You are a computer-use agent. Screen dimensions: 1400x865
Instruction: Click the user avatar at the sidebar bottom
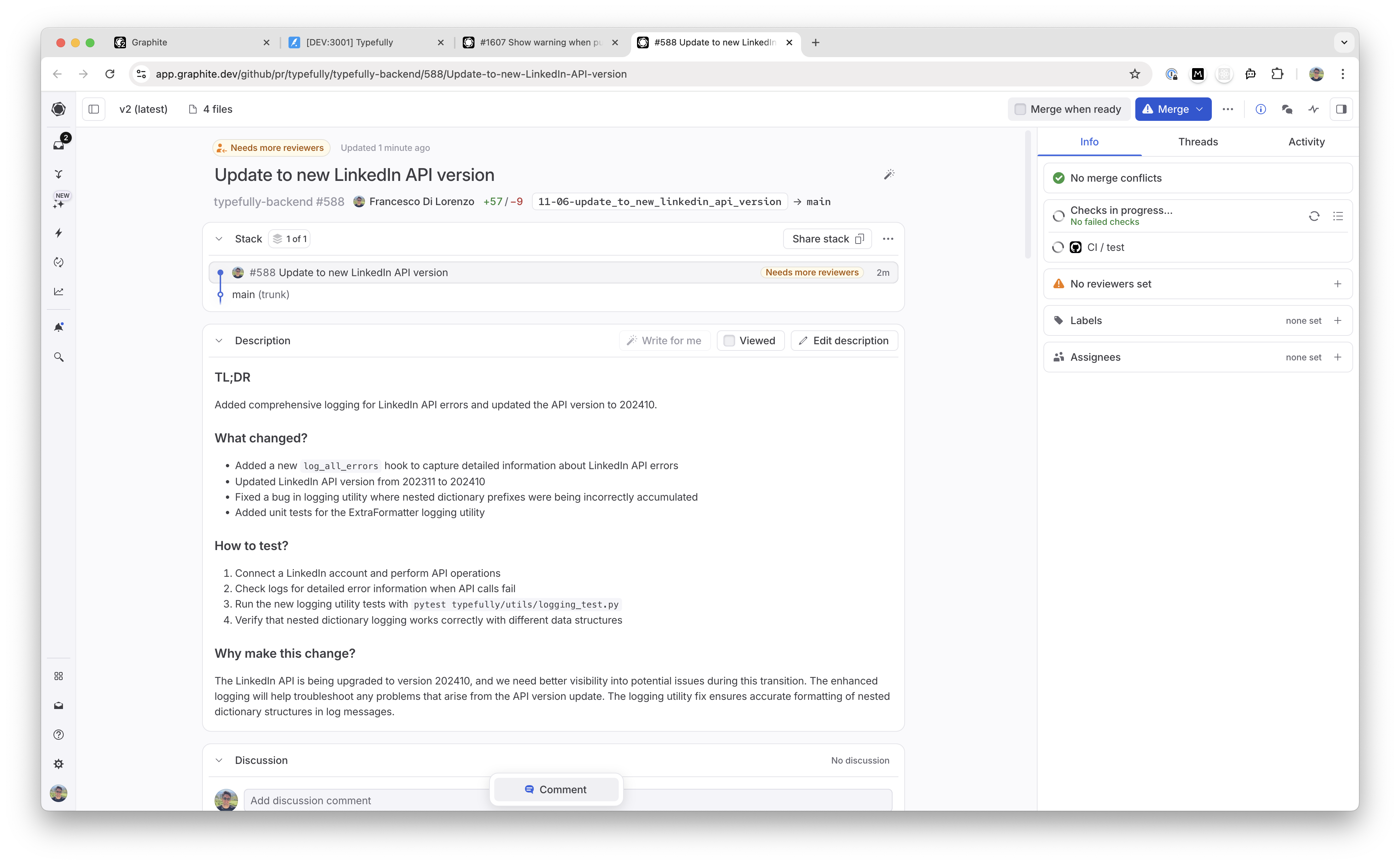(58, 794)
